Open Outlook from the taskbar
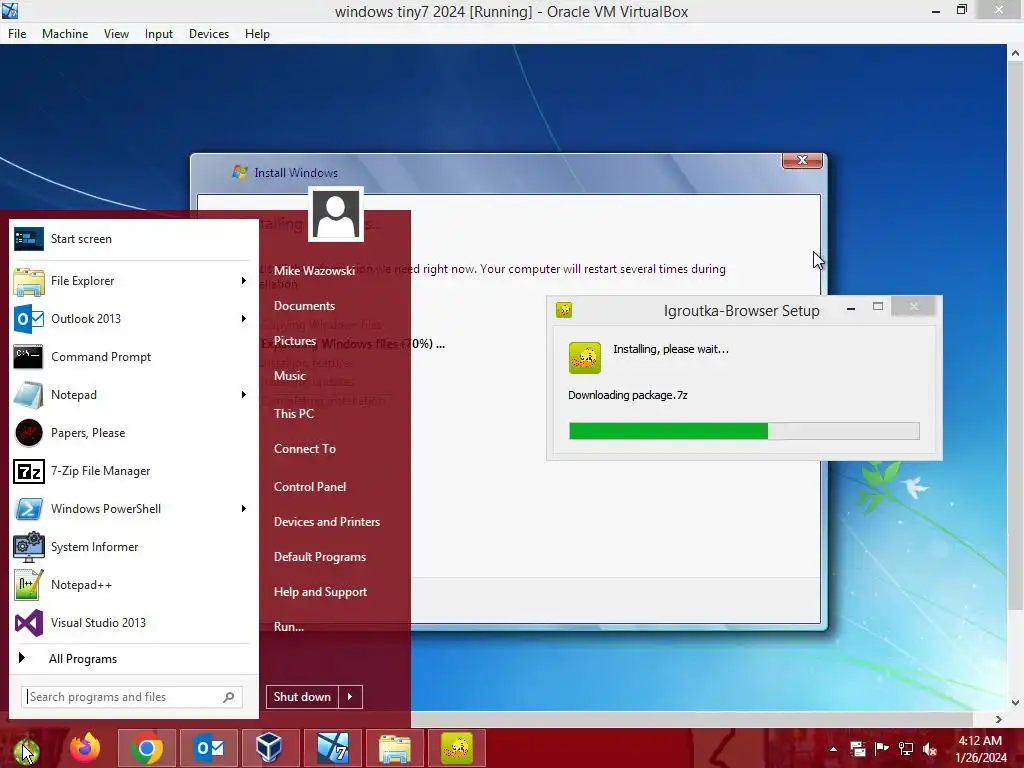 [209, 748]
